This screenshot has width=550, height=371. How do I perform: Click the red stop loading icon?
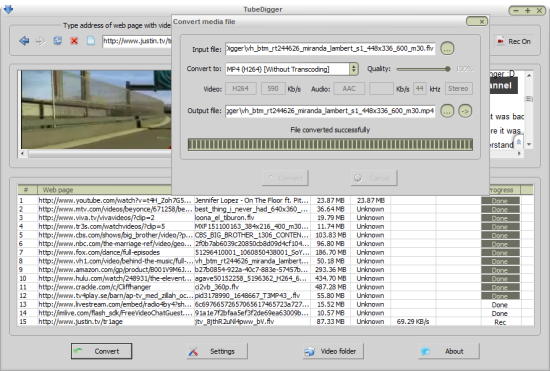tap(74, 41)
